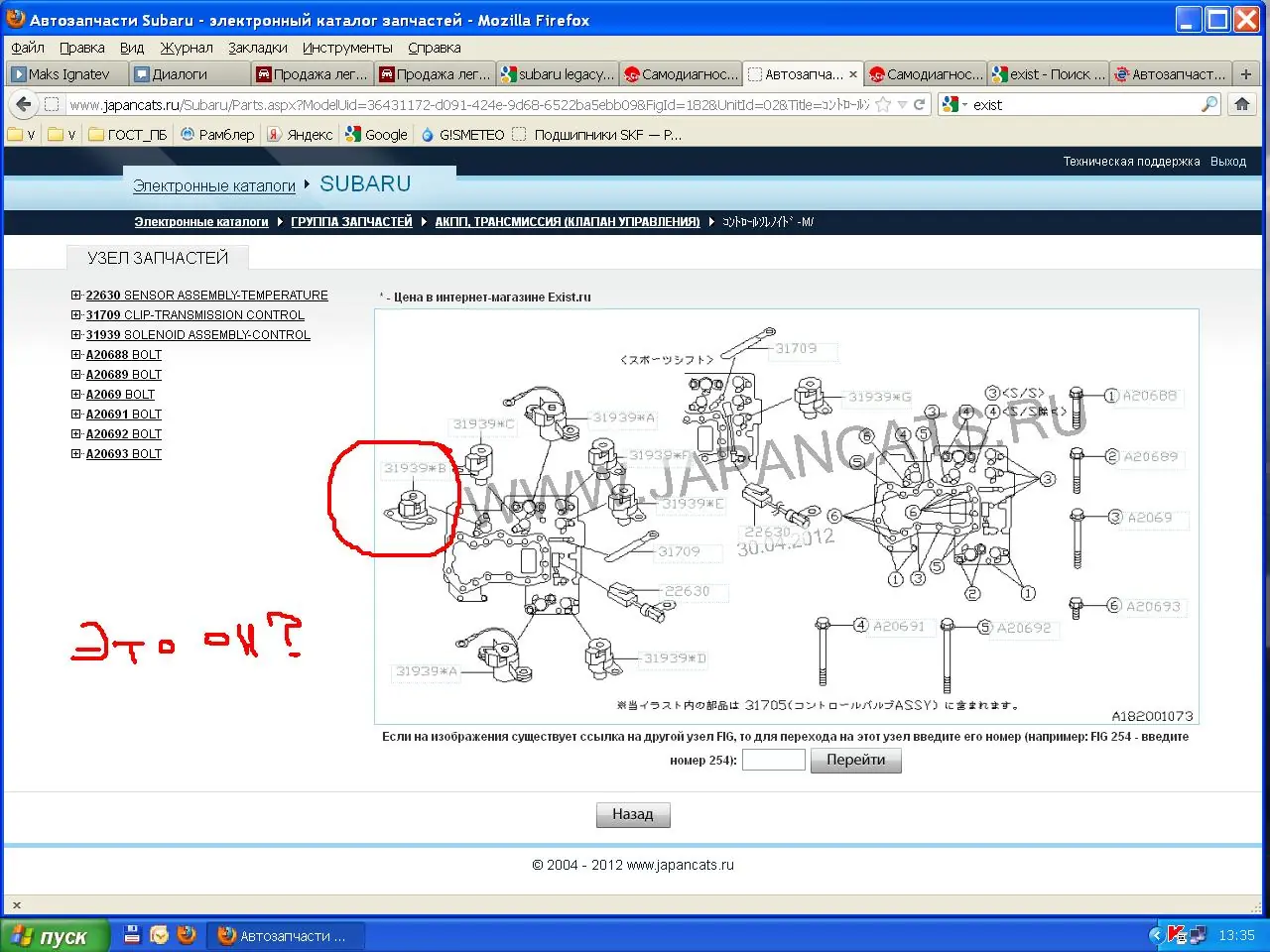1270x952 pixels.
Task: Open the first Продажа лег... tab
Action: click(x=313, y=74)
